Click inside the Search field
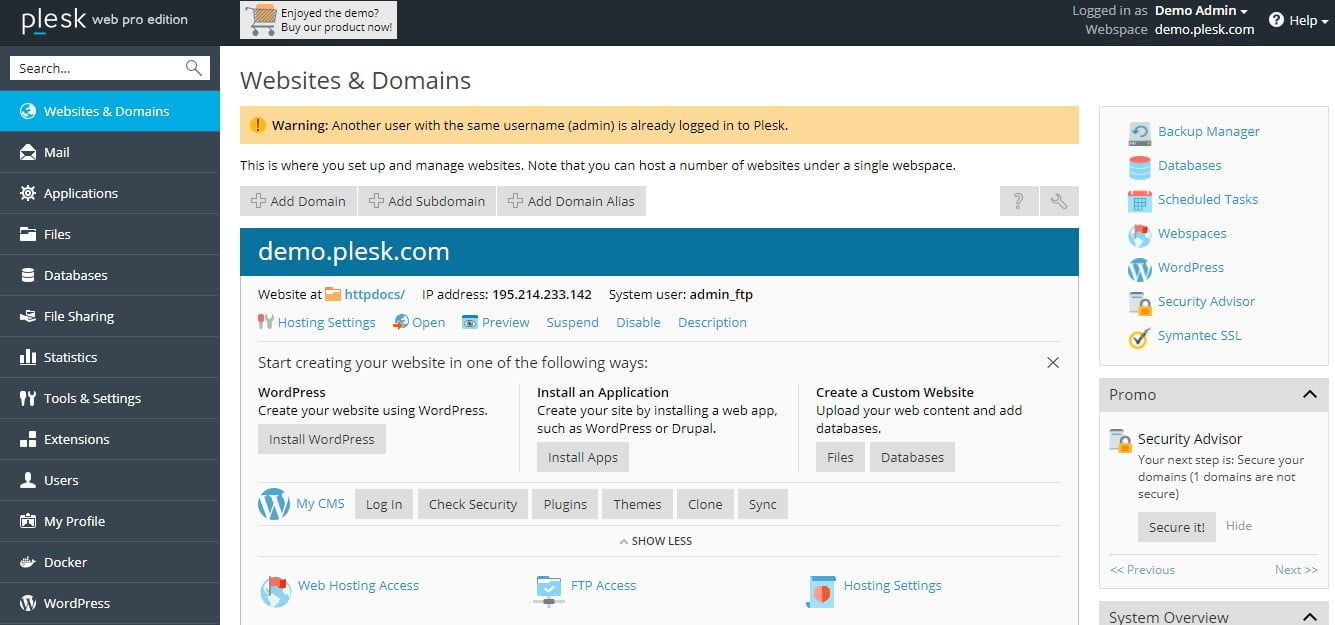 click(x=95, y=67)
